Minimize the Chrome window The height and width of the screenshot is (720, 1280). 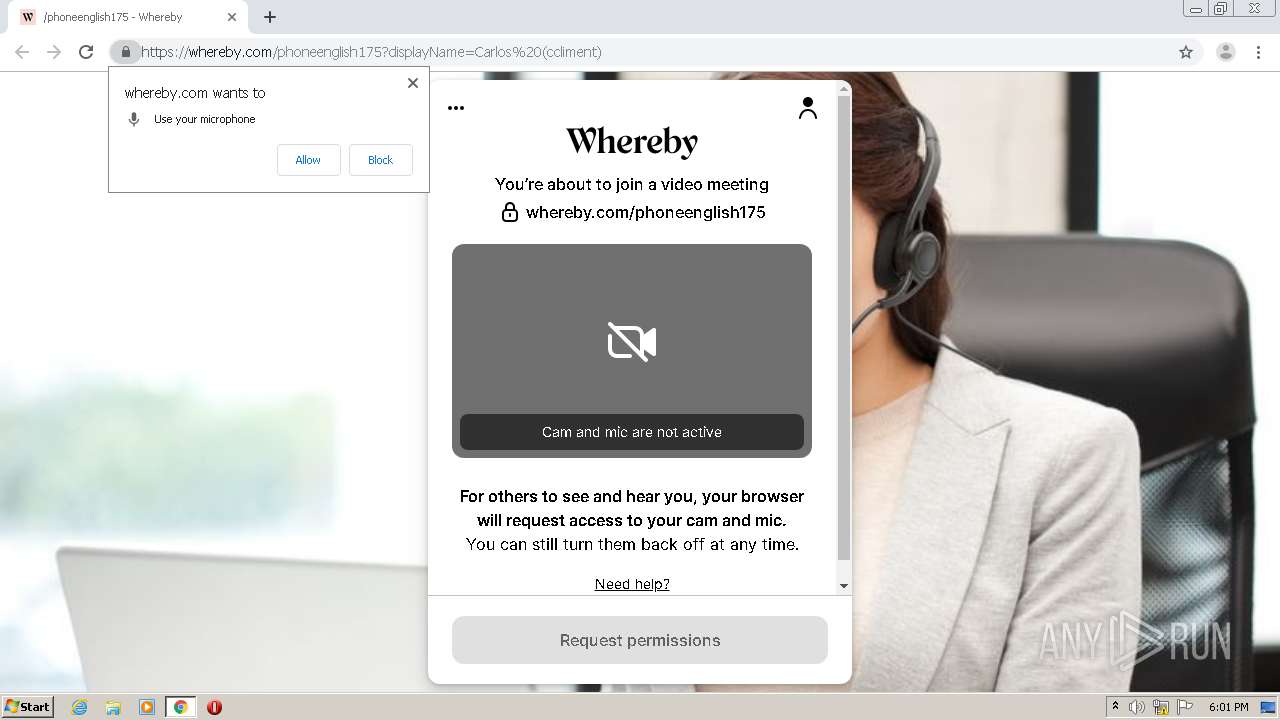pyautogui.click(x=1196, y=9)
